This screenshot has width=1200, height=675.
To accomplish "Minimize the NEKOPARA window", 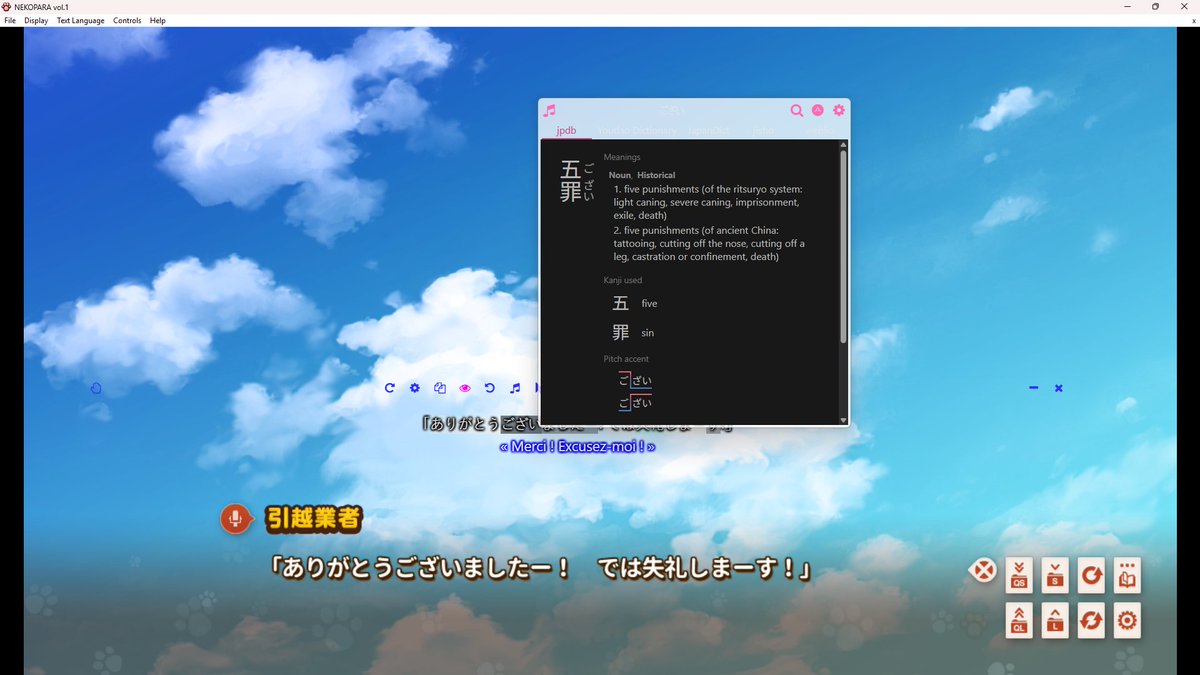I will 1126,6.
